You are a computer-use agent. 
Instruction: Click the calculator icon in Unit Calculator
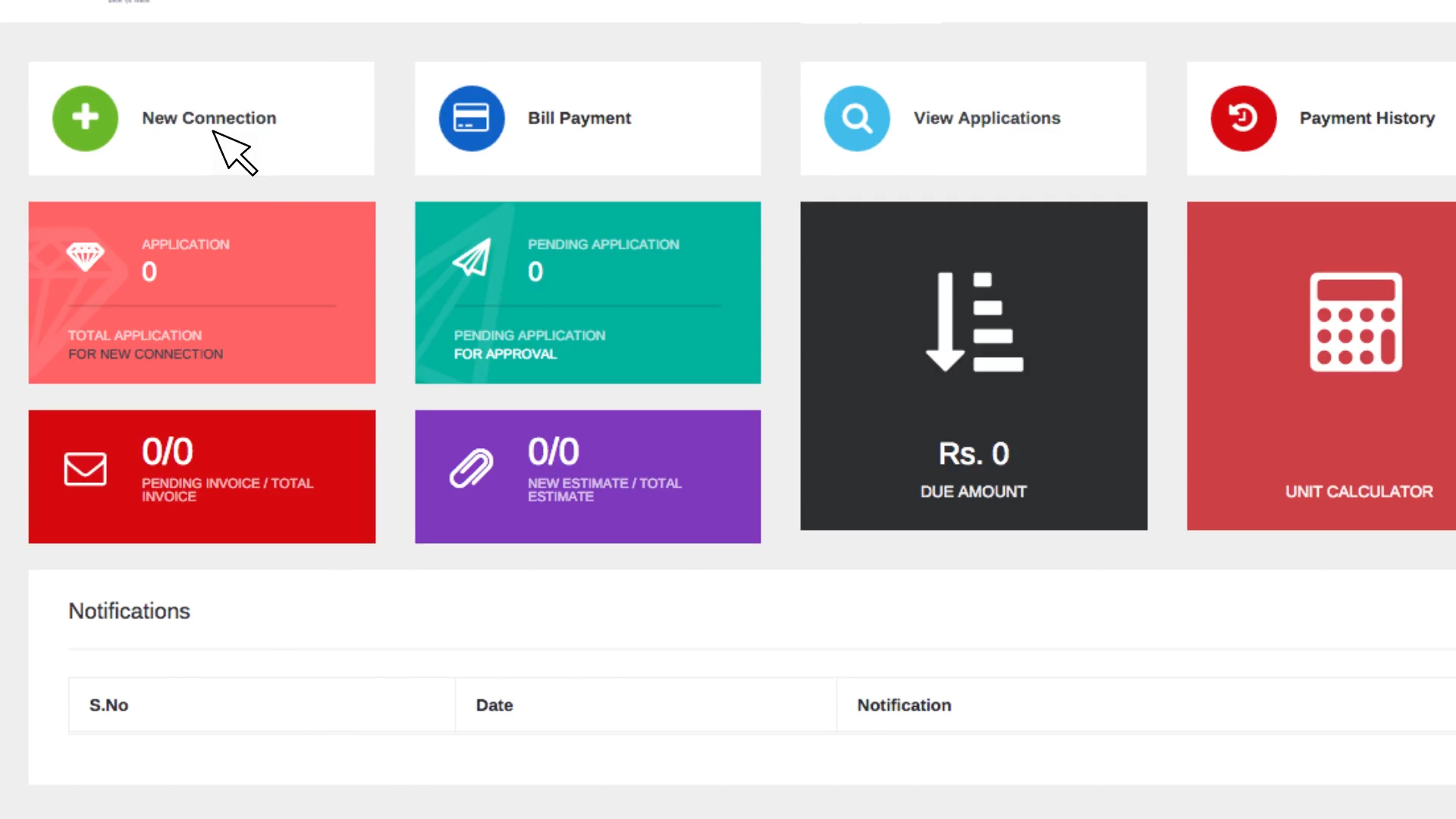tap(1355, 322)
